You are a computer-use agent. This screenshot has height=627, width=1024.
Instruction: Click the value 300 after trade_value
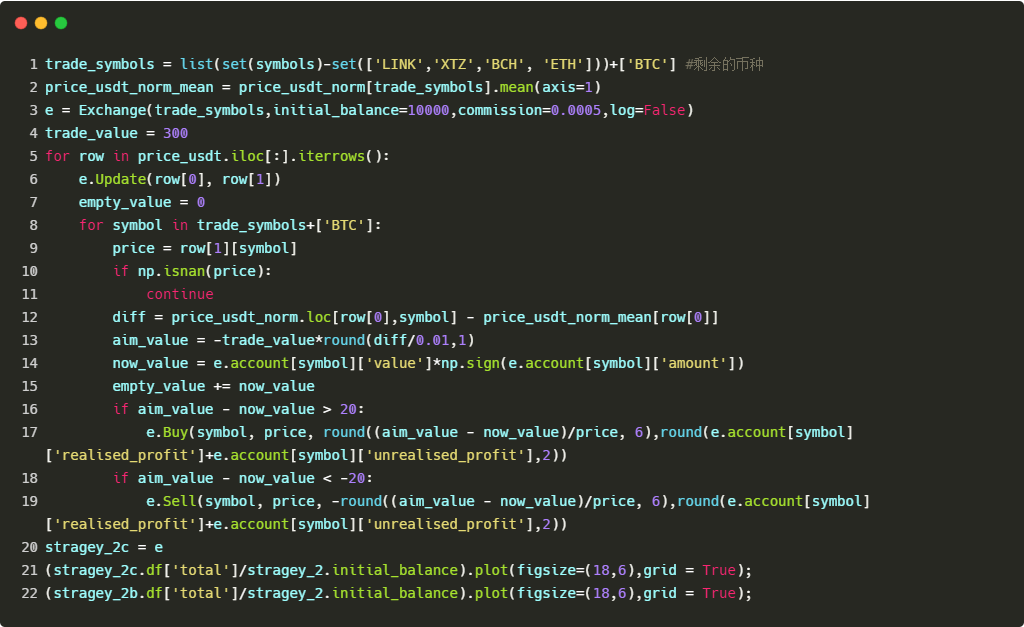(x=176, y=133)
